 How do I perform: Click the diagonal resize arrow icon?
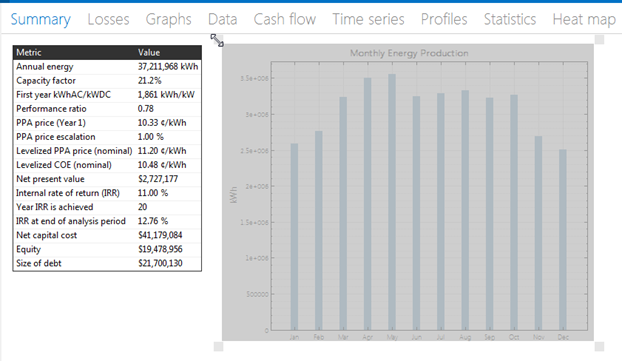point(217,40)
